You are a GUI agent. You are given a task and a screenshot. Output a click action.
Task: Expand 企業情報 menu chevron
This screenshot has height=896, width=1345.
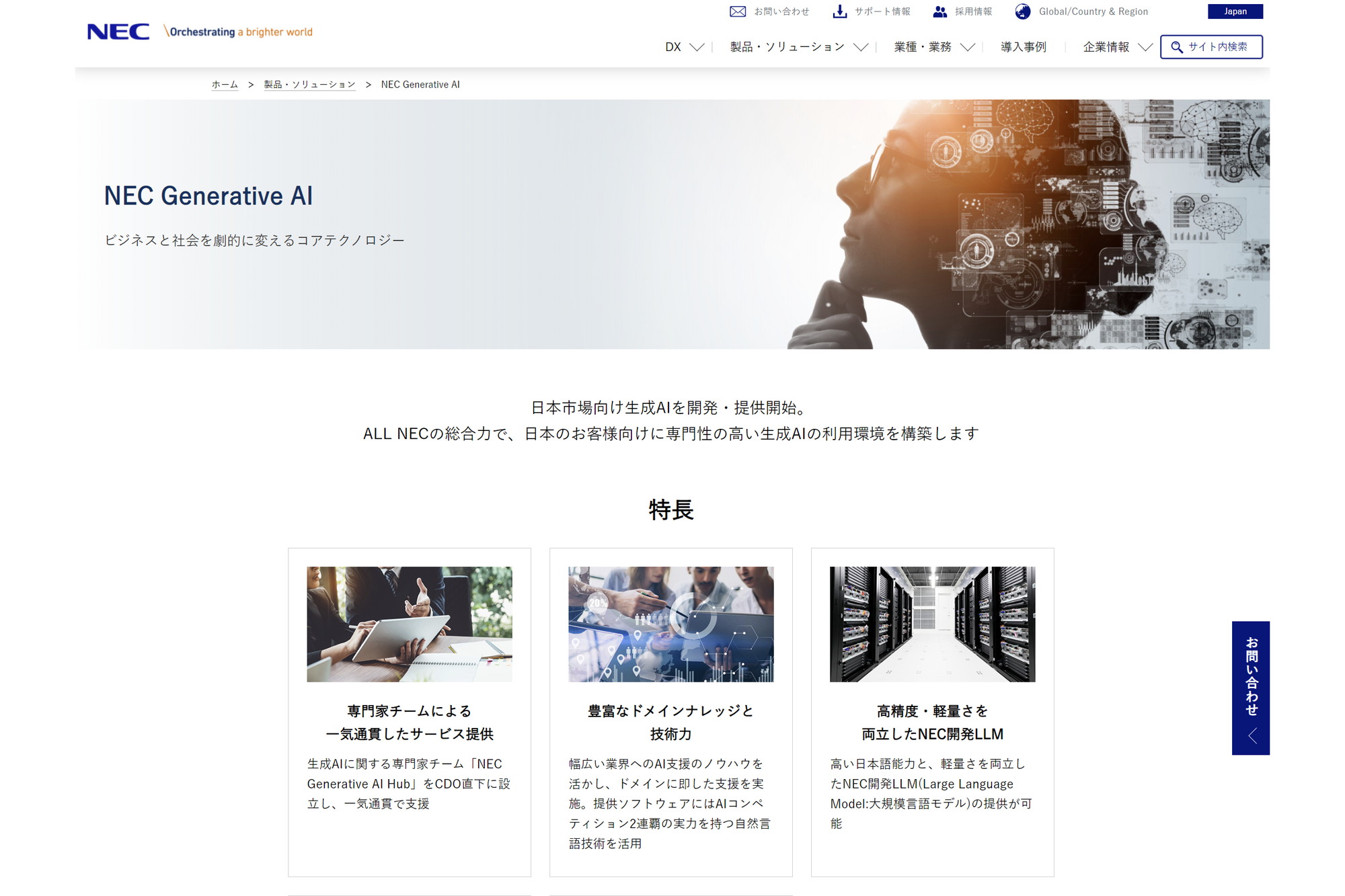pos(1145,47)
